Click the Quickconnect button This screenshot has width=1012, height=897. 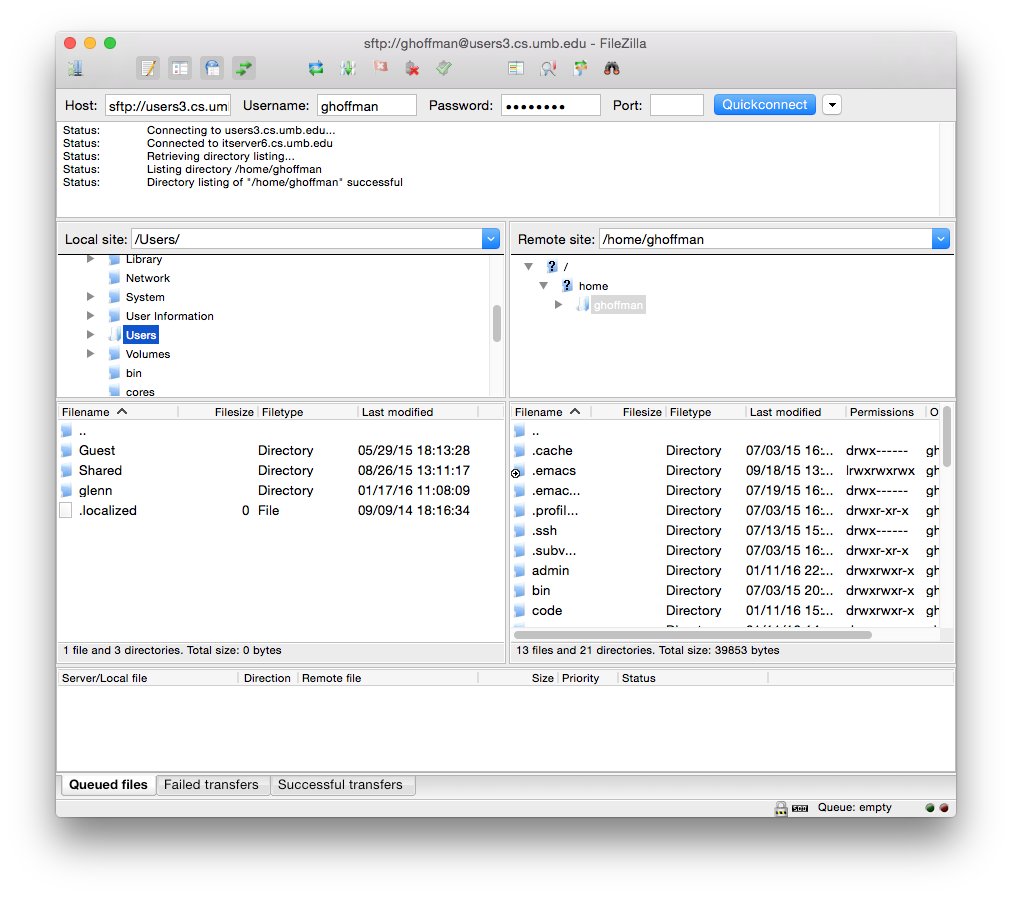coord(764,105)
